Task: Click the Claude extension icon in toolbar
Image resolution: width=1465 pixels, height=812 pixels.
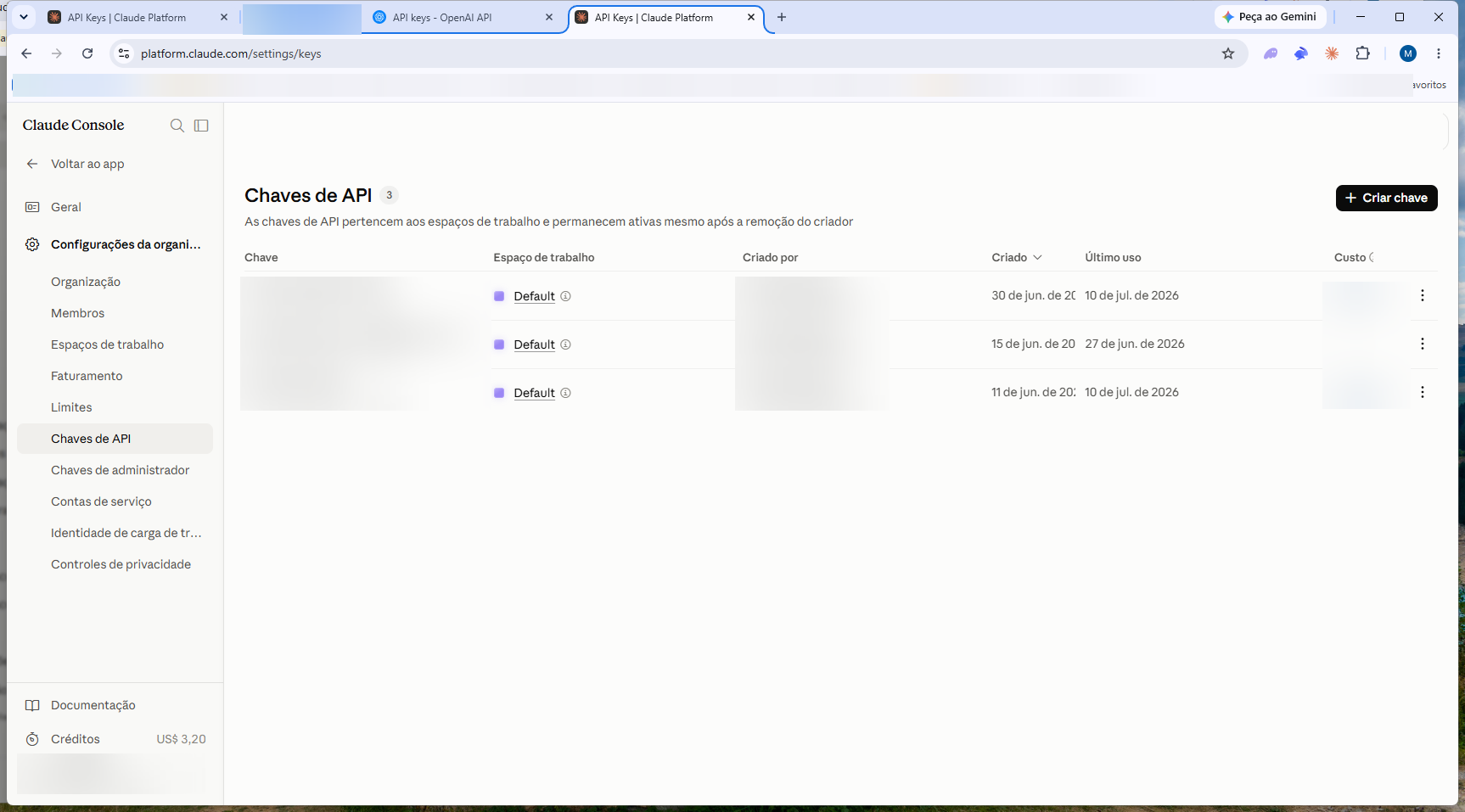Action: pos(1333,53)
